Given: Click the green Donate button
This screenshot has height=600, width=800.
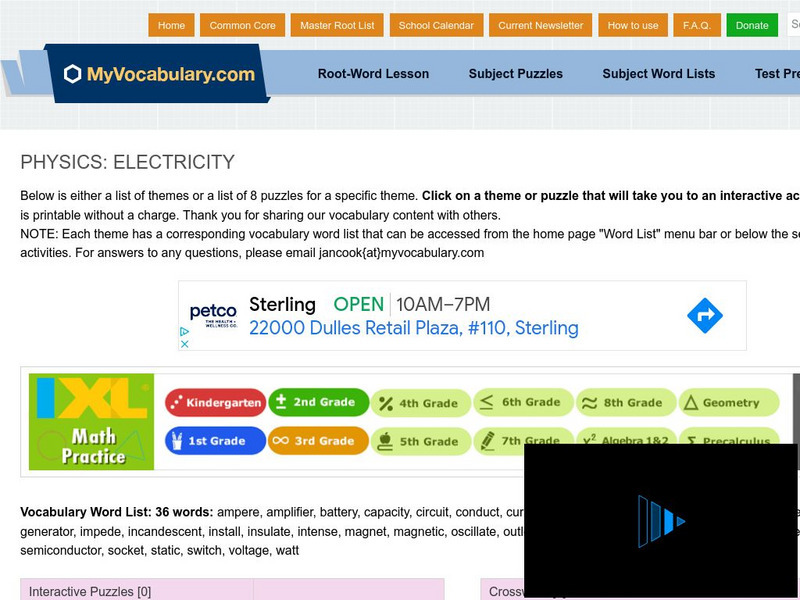Looking at the screenshot, I should pos(752,25).
